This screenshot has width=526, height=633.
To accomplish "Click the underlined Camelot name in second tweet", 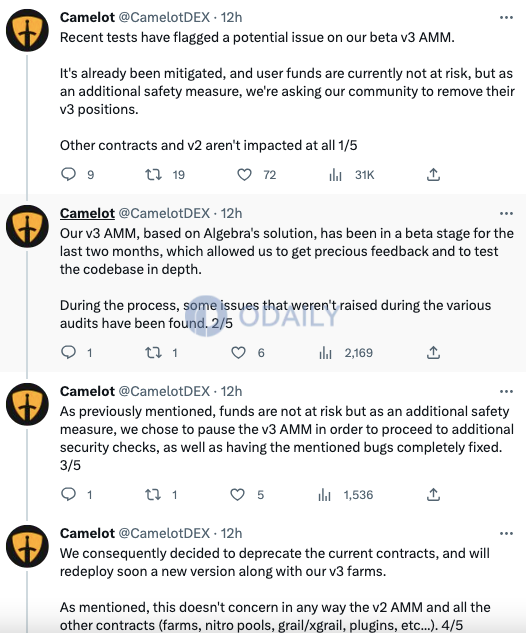I will (x=87, y=213).
